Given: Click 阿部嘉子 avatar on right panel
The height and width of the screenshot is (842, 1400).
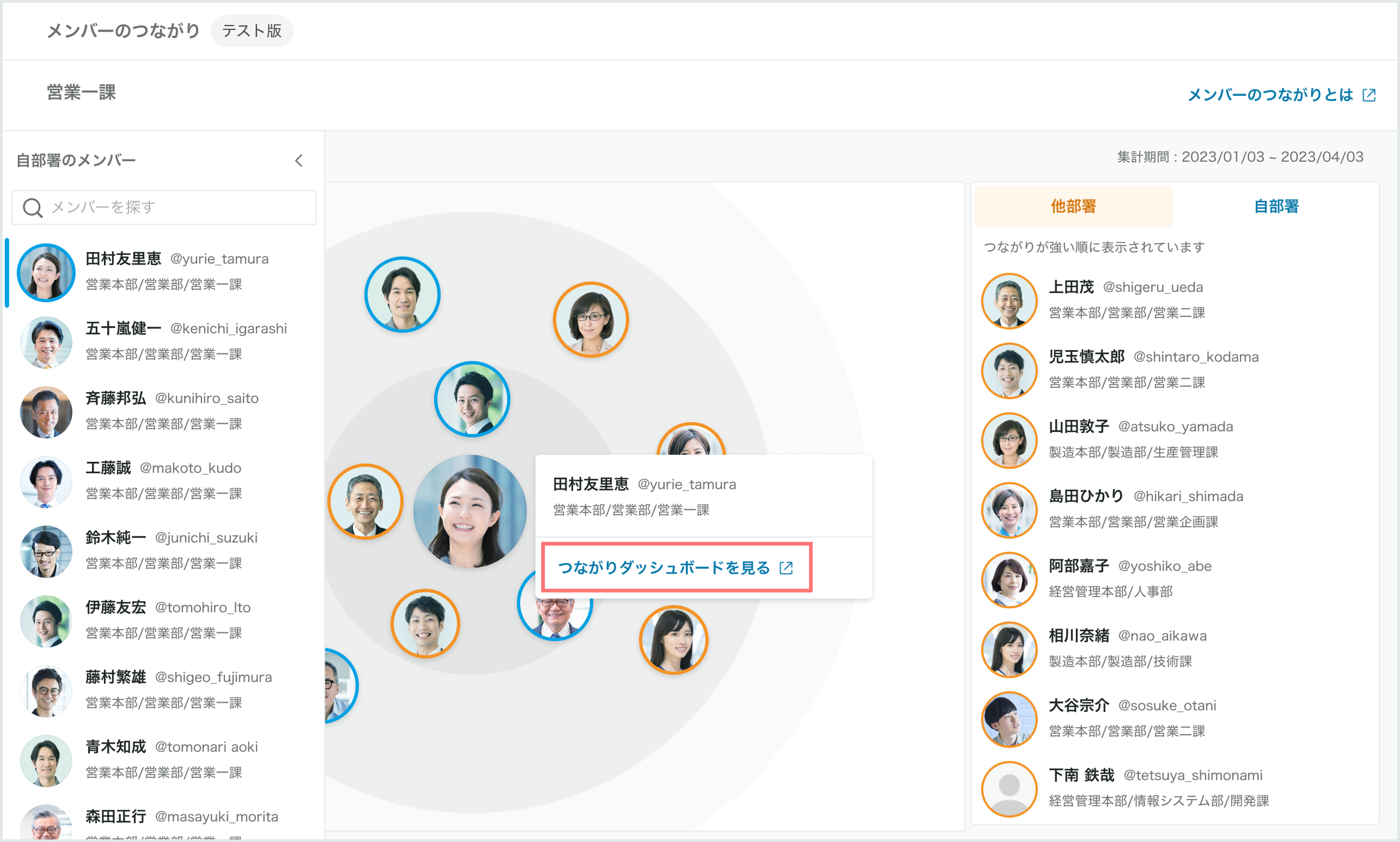Looking at the screenshot, I should coord(1009,581).
